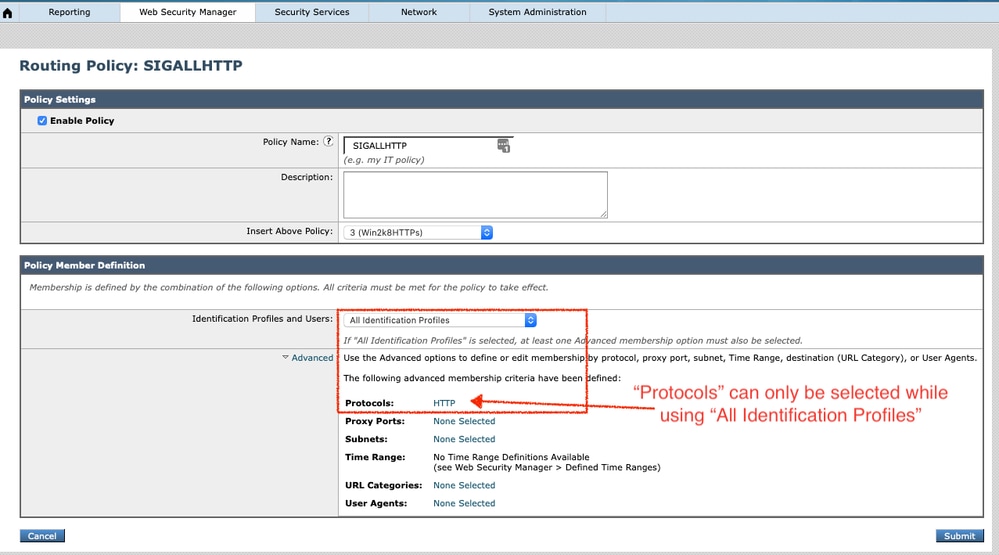
Task: Click the 'Time Range:' label
Action: coord(375,457)
